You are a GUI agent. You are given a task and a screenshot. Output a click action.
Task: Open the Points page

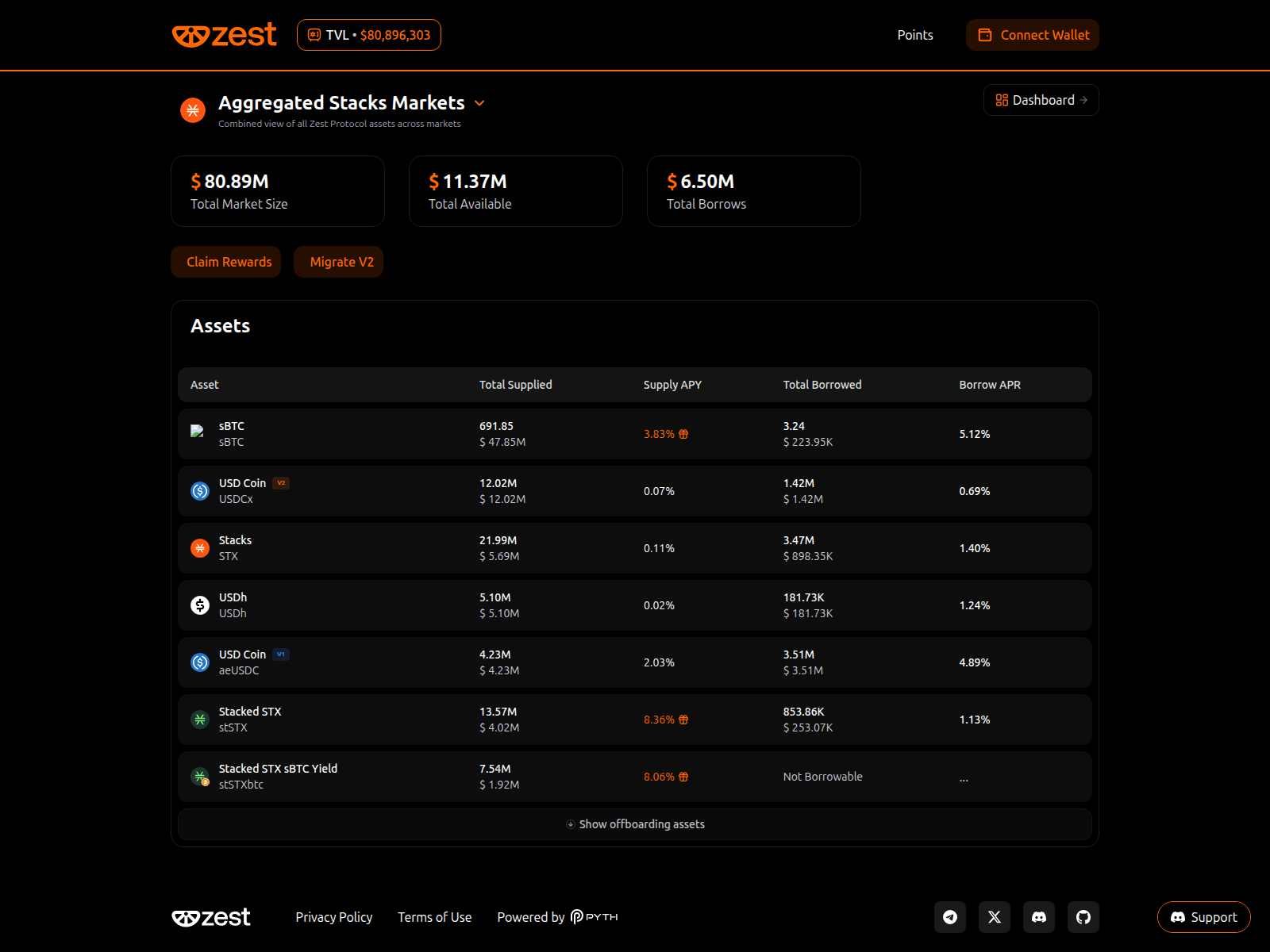(x=914, y=35)
